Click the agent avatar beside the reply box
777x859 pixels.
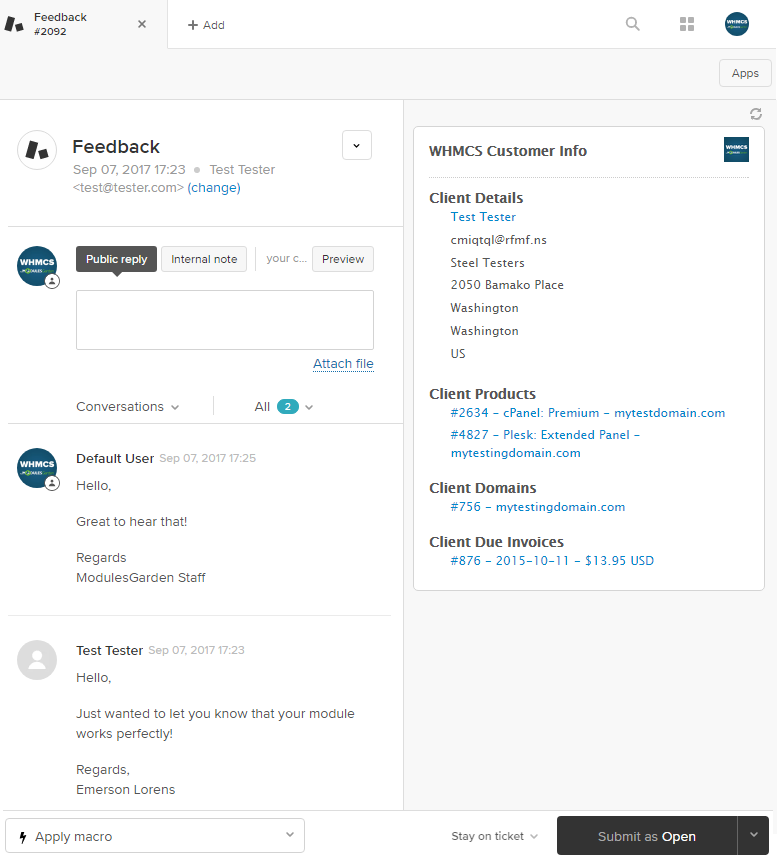tap(37, 266)
